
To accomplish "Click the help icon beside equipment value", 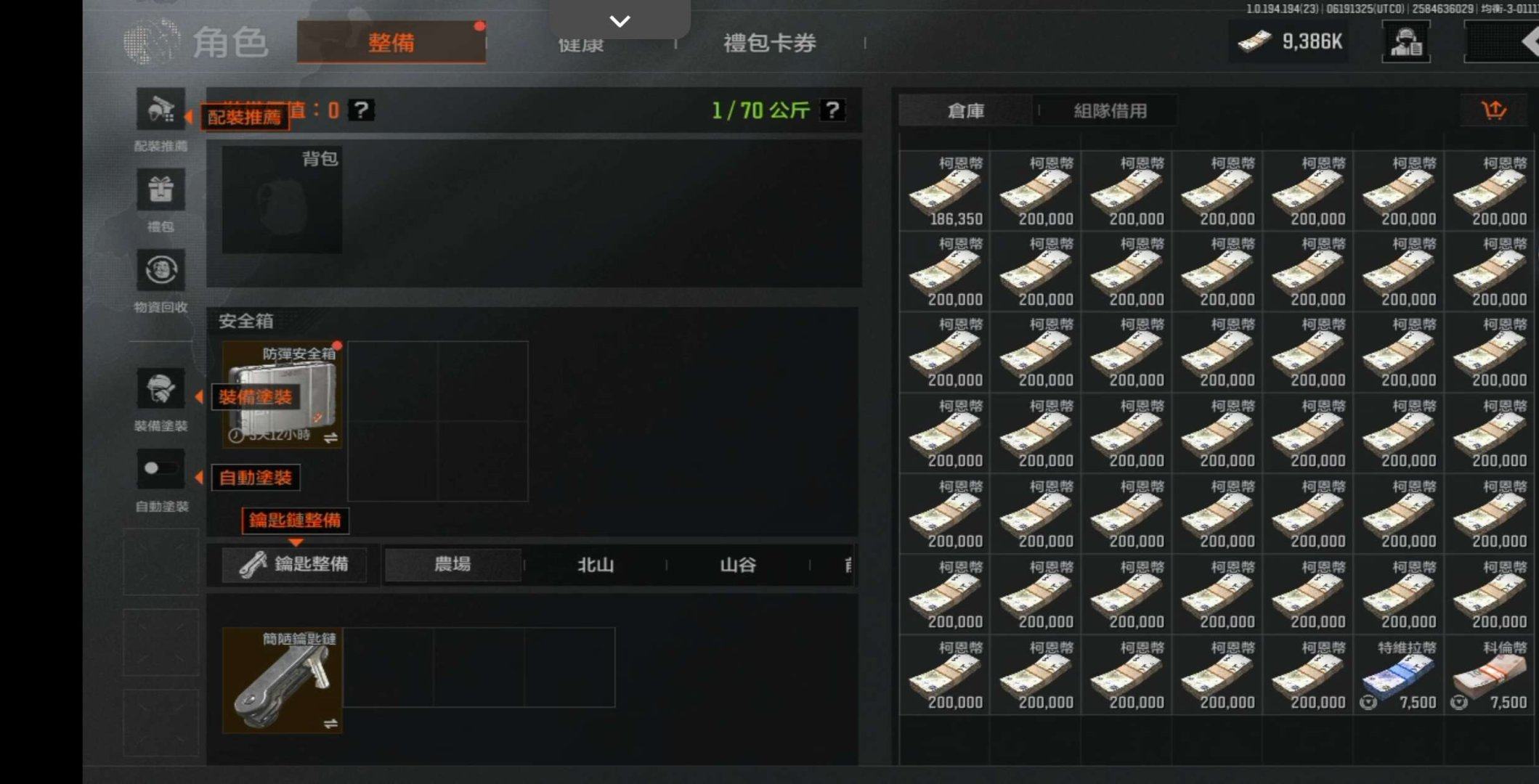I will [x=361, y=110].
